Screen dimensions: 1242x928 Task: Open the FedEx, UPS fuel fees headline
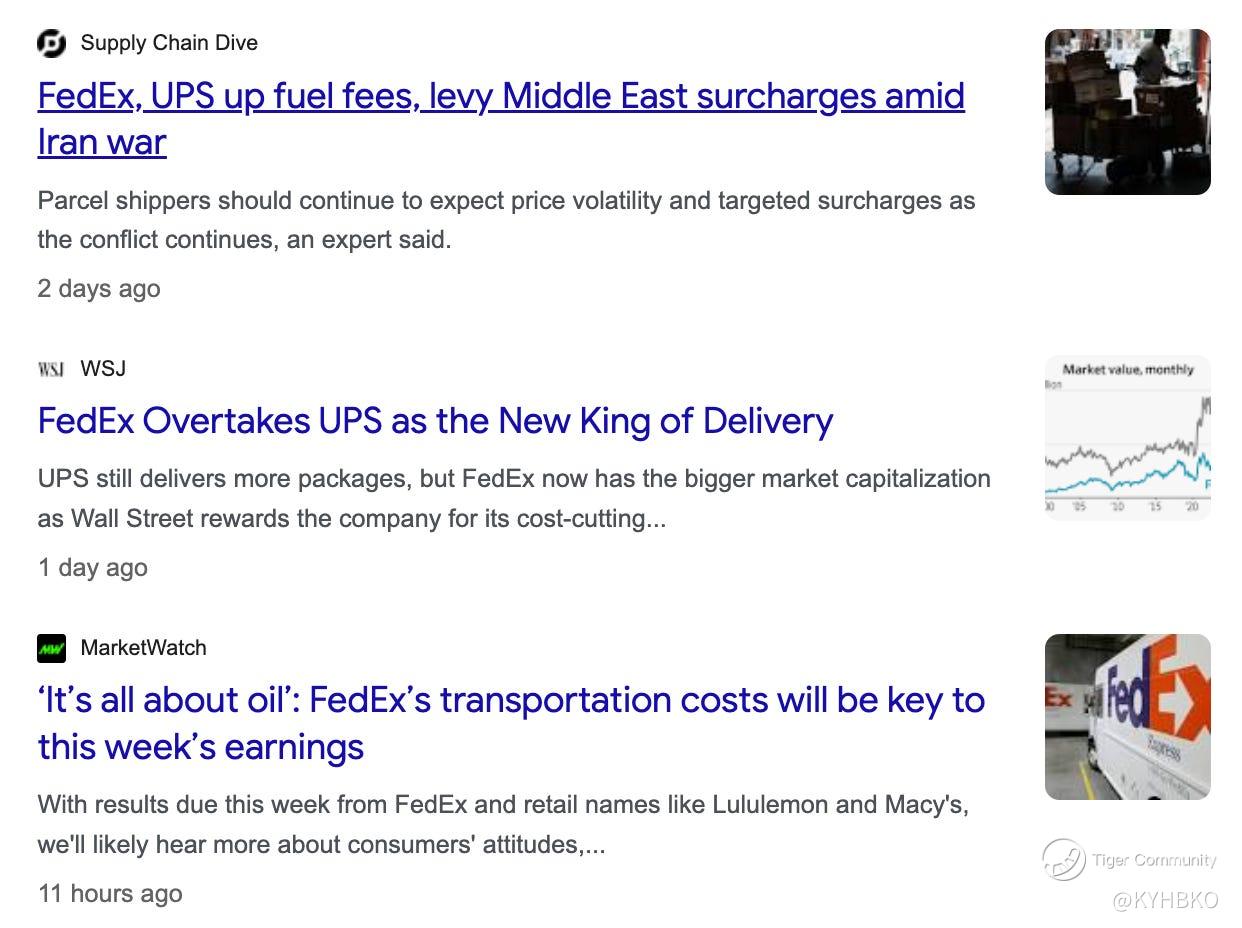coord(501,119)
